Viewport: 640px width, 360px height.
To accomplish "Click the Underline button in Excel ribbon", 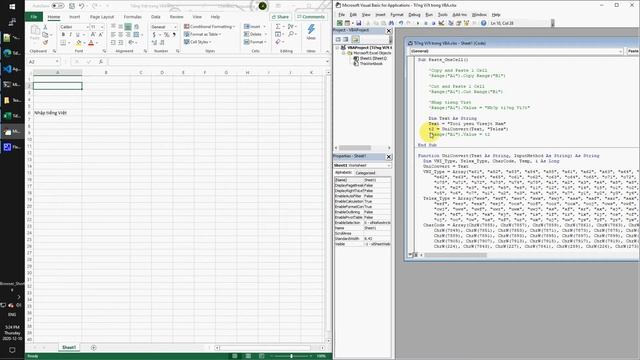I will point(78,35).
